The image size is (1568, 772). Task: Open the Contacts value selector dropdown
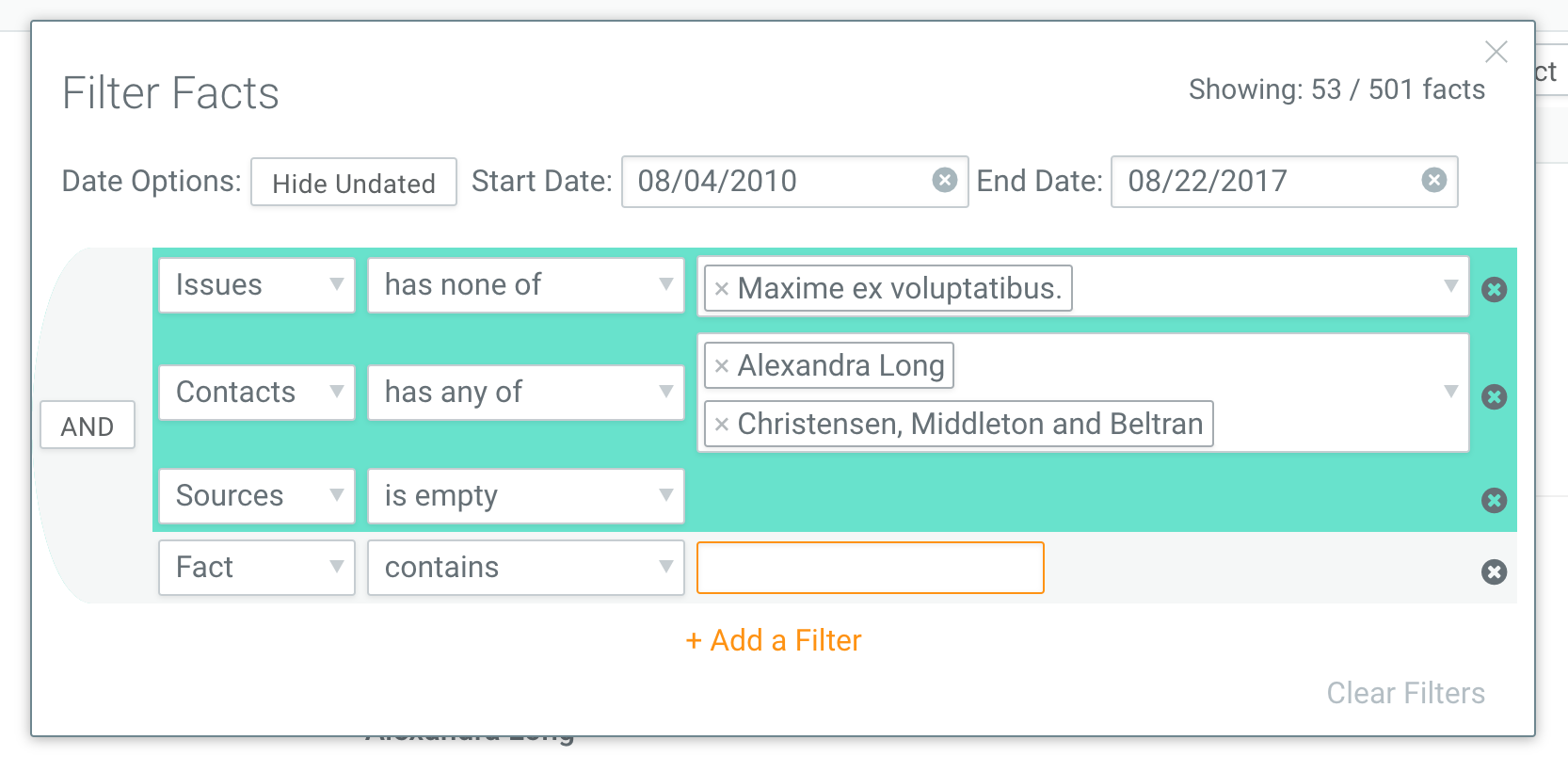[x=1449, y=393]
